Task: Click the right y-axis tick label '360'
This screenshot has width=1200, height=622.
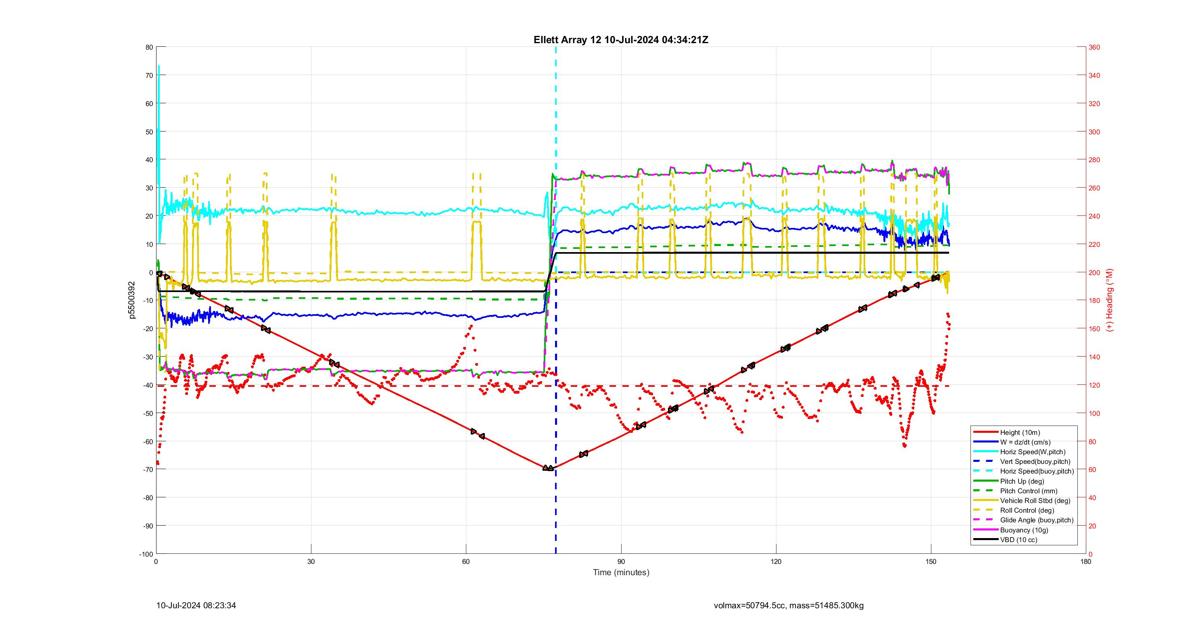Action: coord(1095,47)
